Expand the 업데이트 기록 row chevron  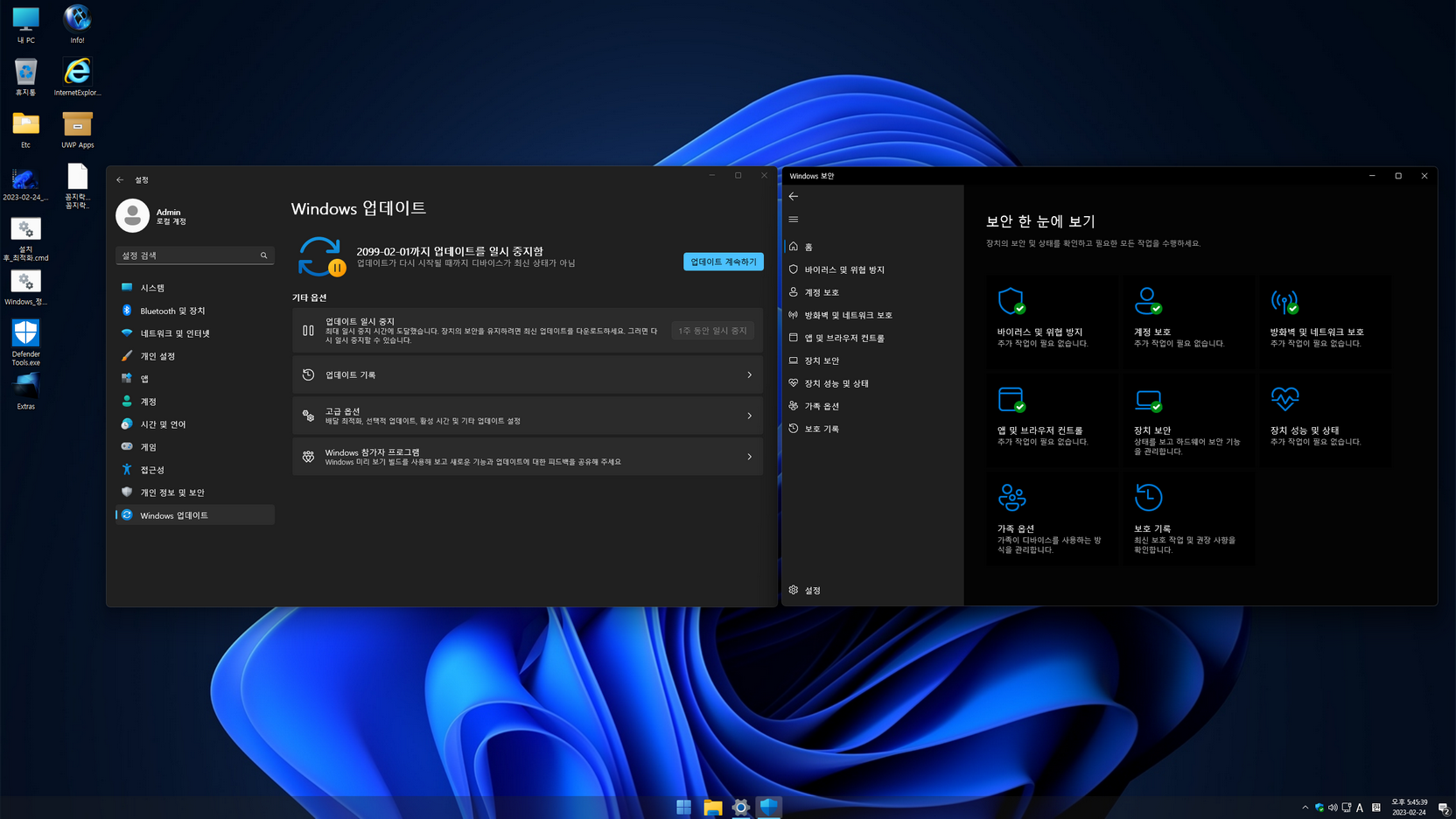pos(749,375)
